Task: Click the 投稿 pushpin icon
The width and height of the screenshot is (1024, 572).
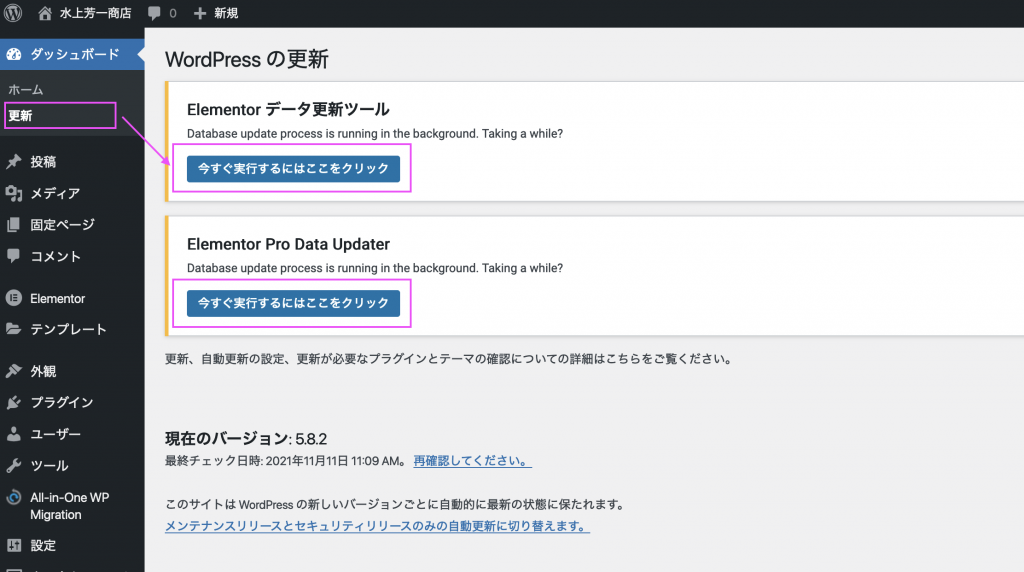Action: tap(14, 162)
